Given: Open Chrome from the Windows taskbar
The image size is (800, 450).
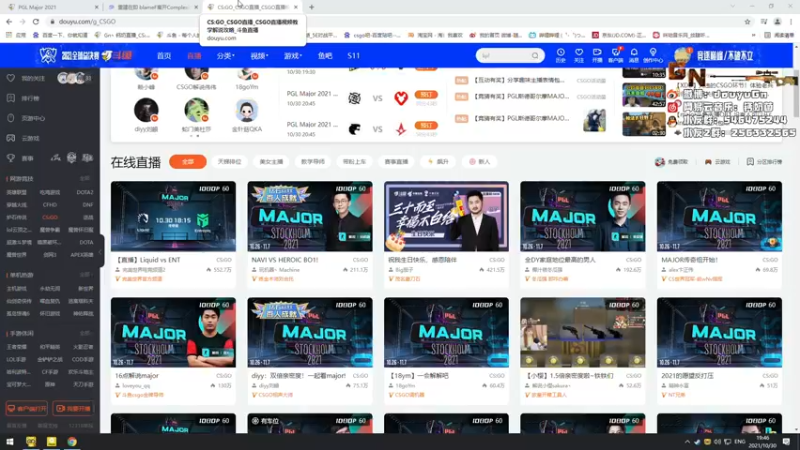Looking at the screenshot, I should pyautogui.click(x=72, y=441).
